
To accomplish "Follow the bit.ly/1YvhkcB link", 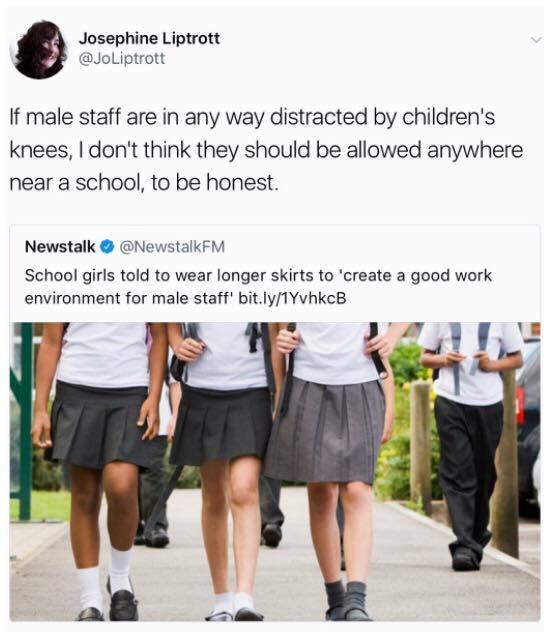I will point(293,298).
